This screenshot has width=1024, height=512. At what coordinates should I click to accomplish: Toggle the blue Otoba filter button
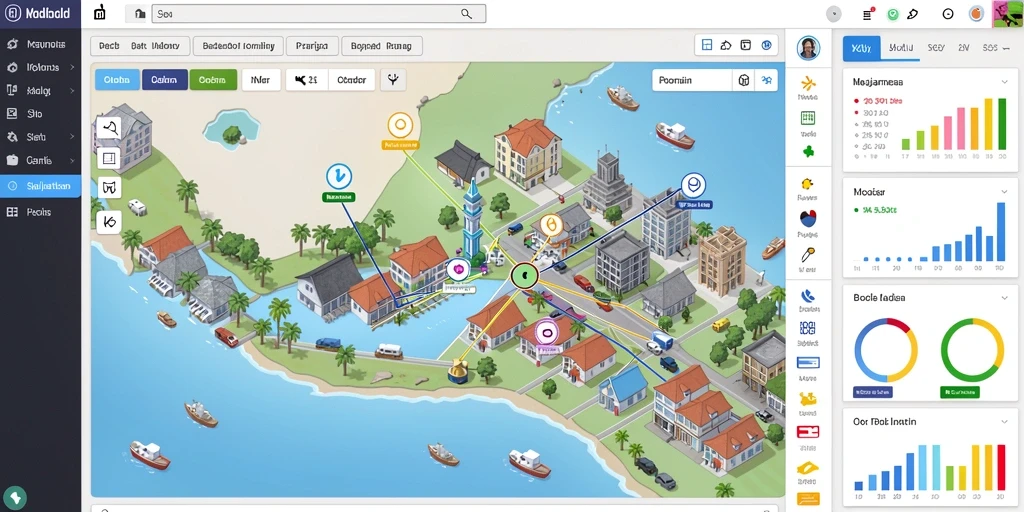pyautogui.click(x=117, y=80)
